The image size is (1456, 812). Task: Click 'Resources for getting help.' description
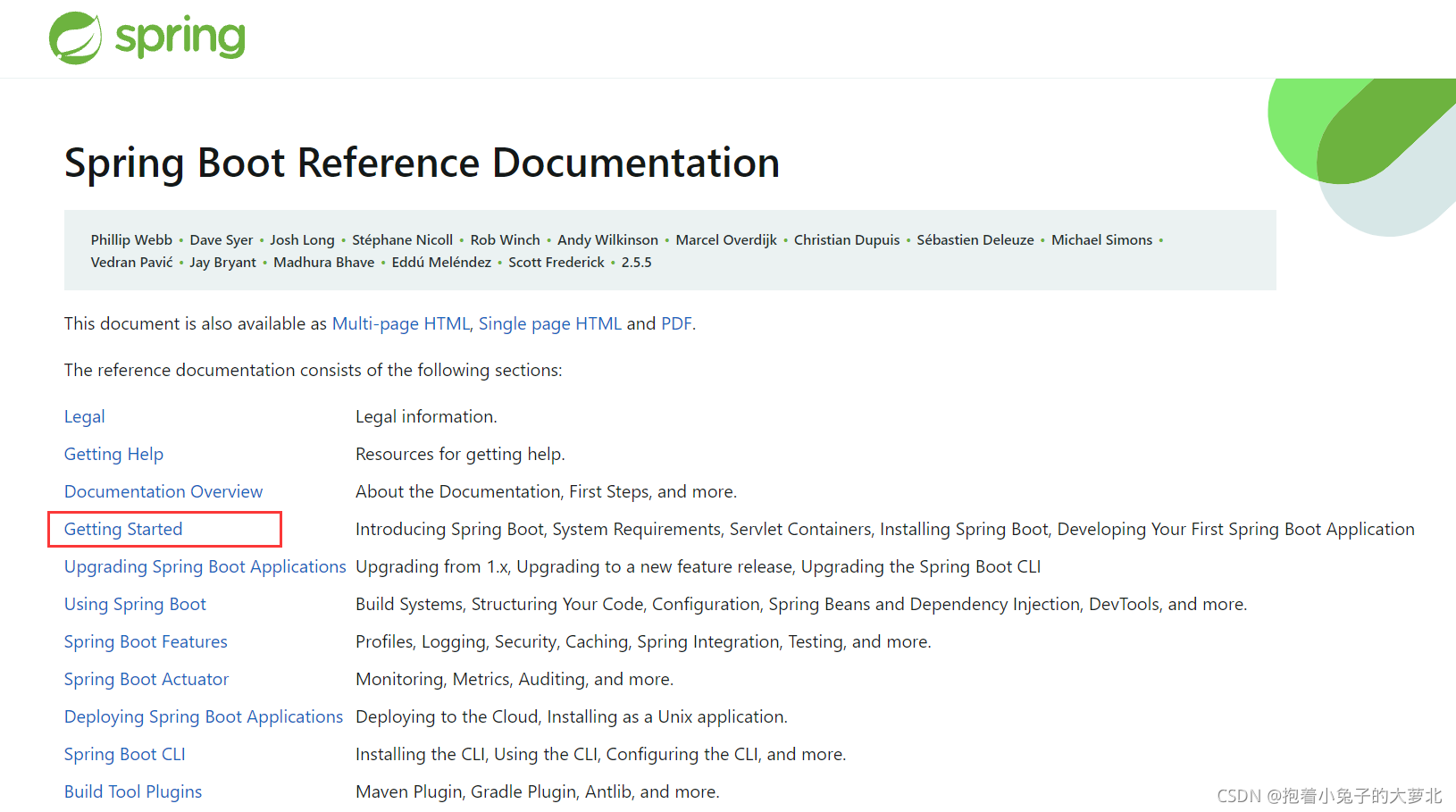(x=460, y=455)
